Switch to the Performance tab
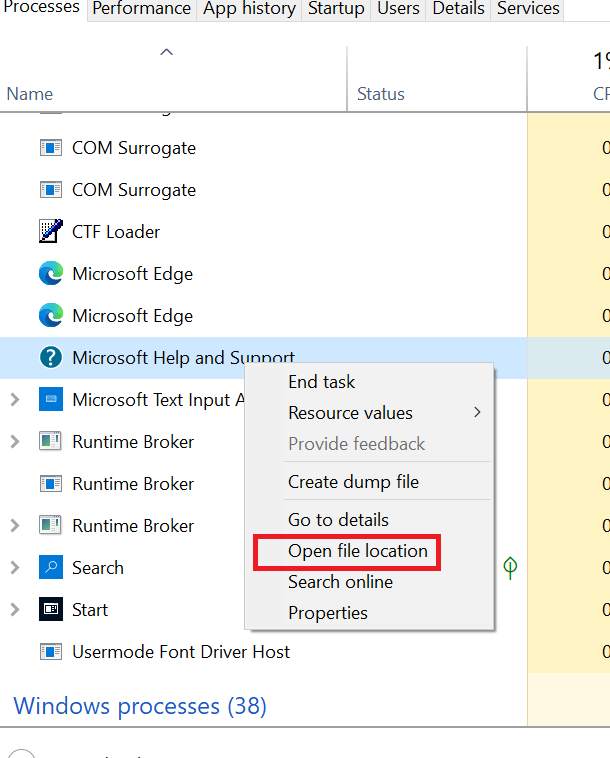This screenshot has height=758, width=610. click(142, 9)
